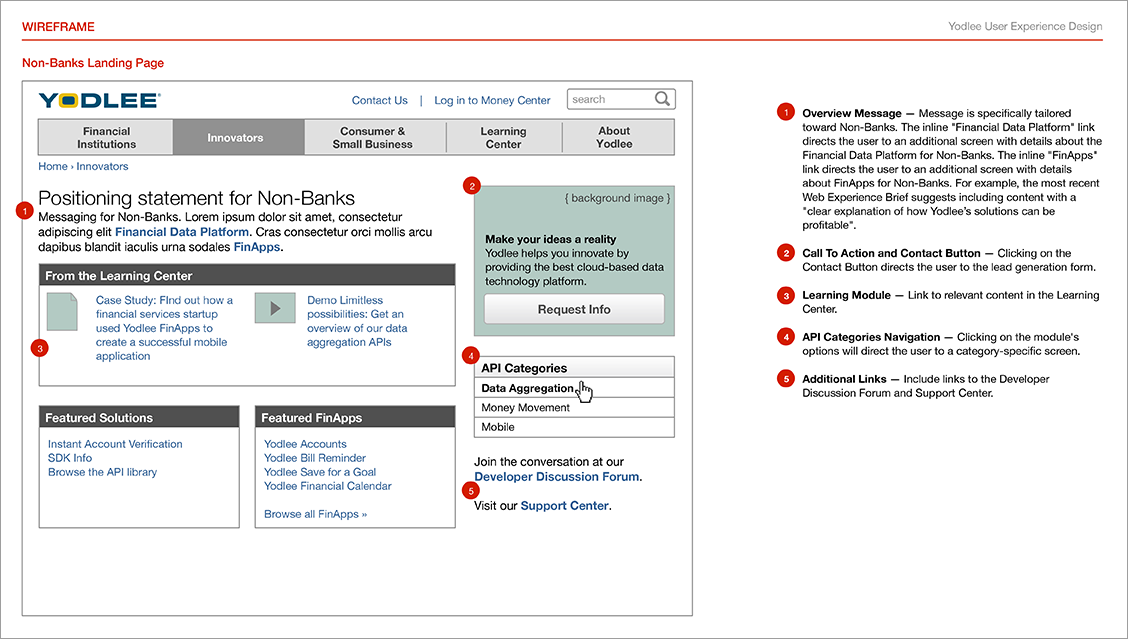The height and width of the screenshot is (639, 1128).
Task: Choose Money Movement API category
Action: 574,407
